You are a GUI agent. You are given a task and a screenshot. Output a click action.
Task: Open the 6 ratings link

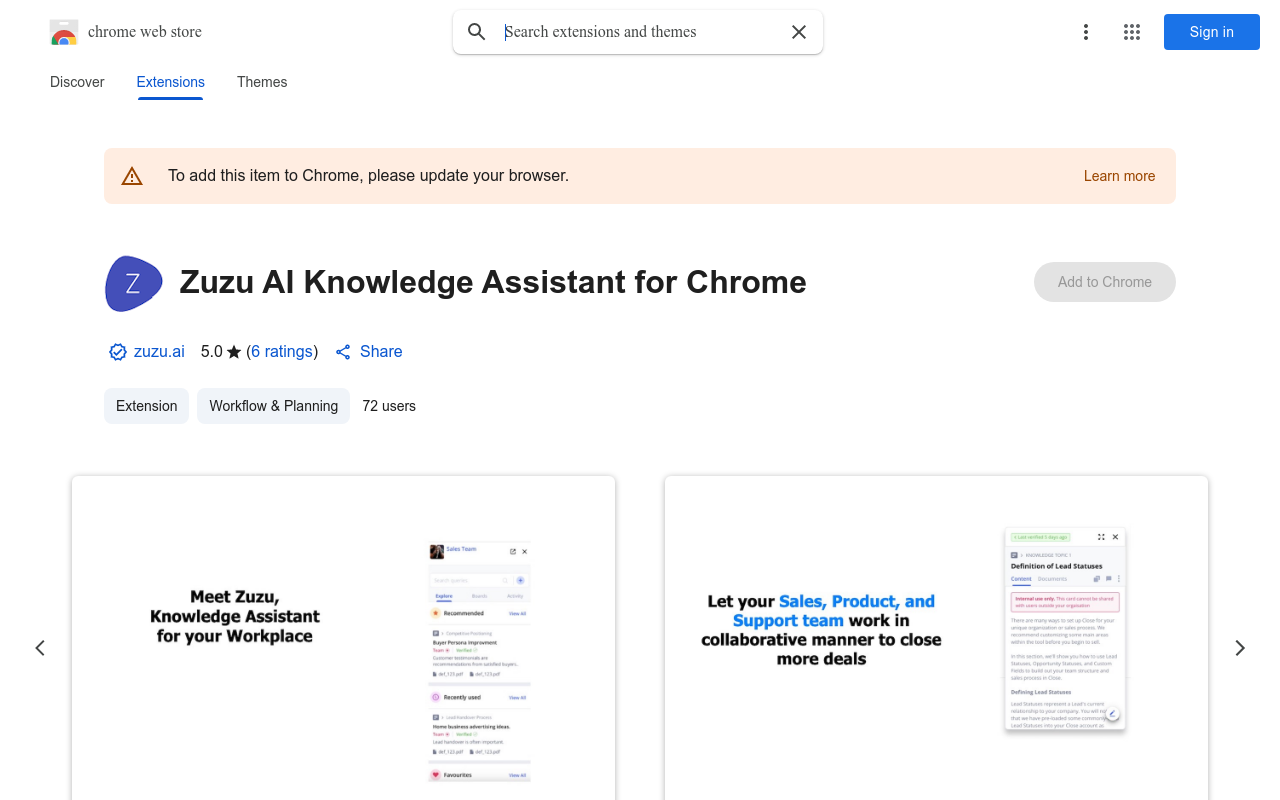click(x=282, y=352)
